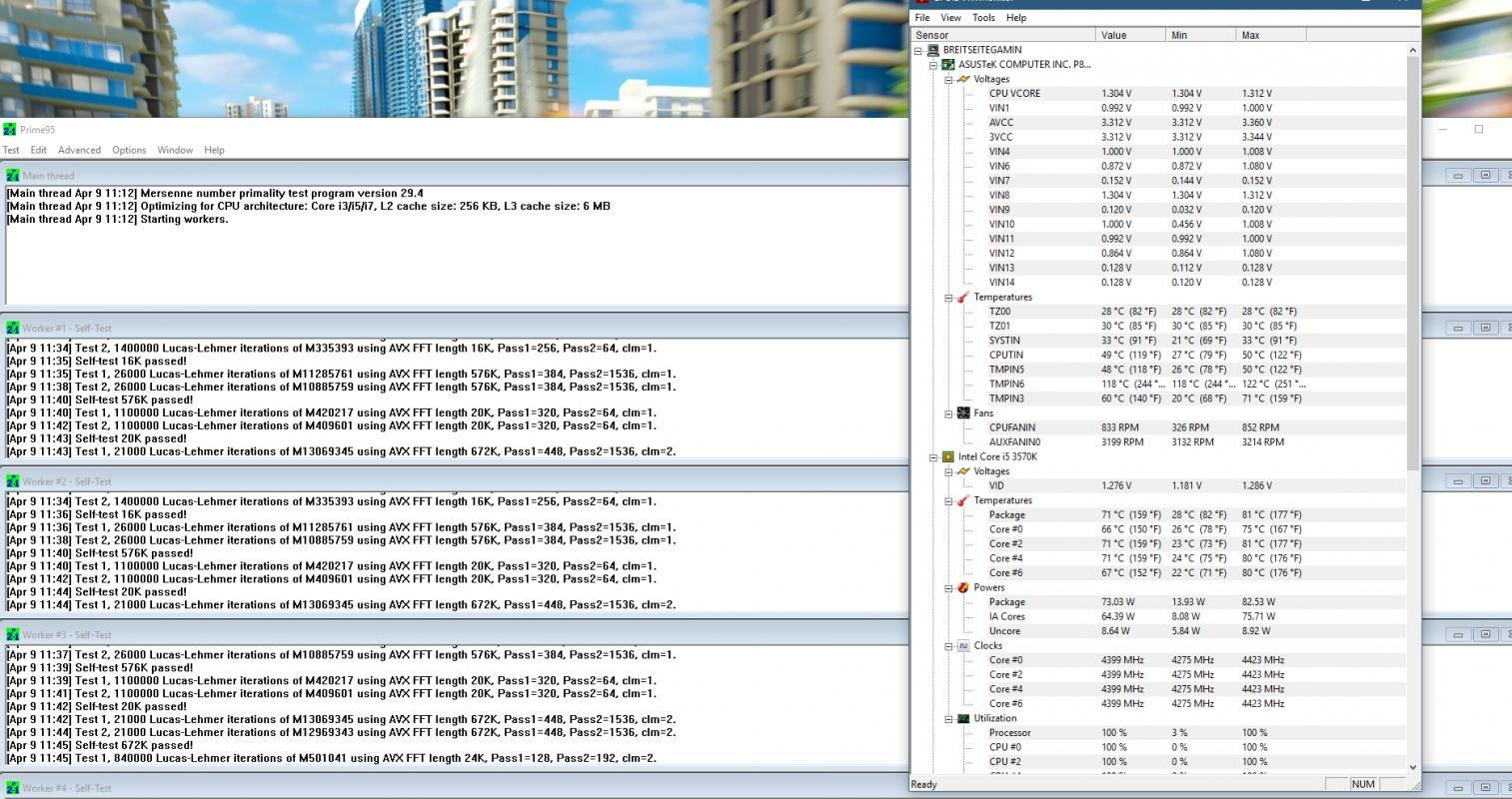Open the Advanced menu in Prime95
The width and height of the screenshot is (1512, 799).
pyautogui.click(x=79, y=150)
